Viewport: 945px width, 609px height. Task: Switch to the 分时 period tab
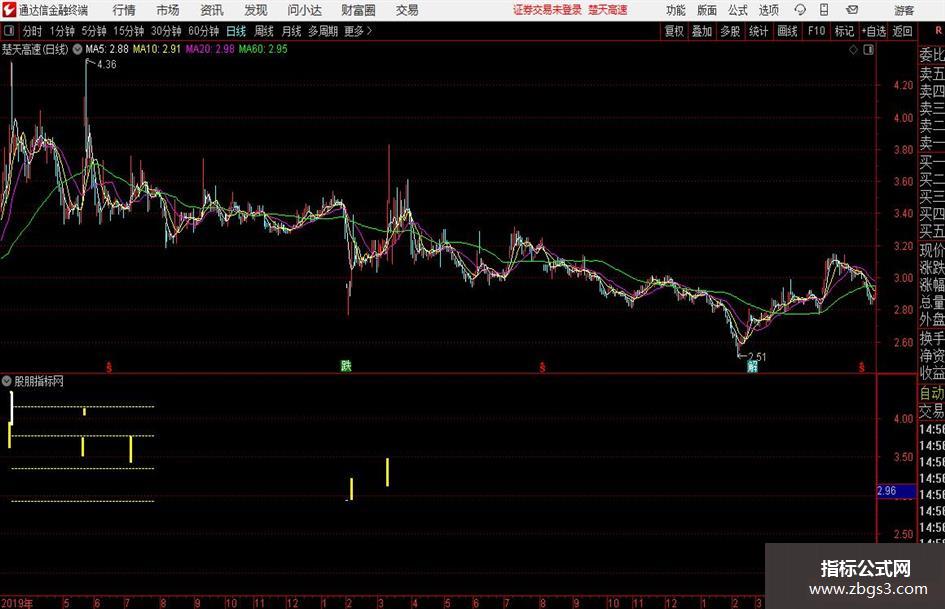point(32,31)
